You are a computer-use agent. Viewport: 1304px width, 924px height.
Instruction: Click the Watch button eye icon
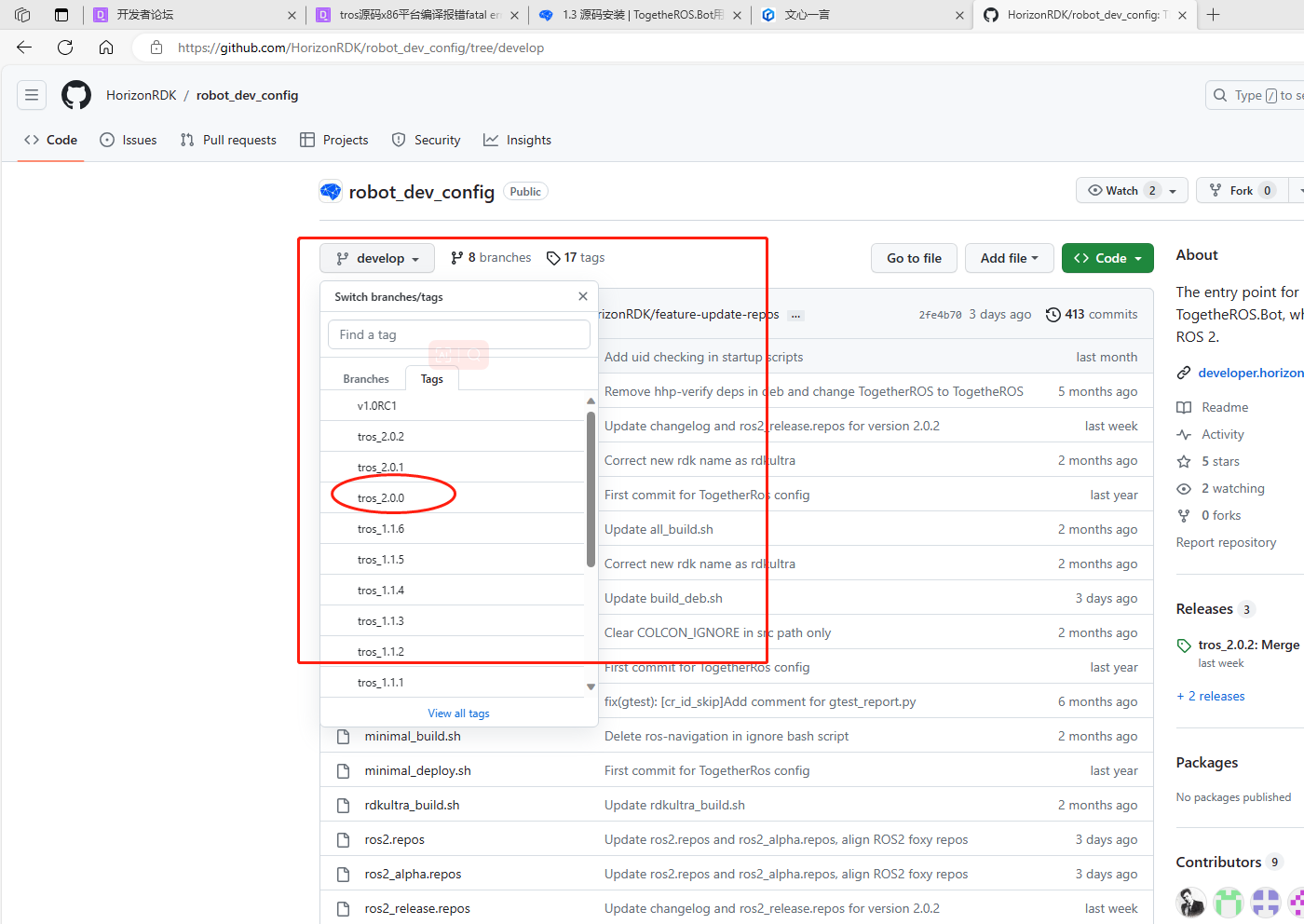coord(1095,190)
